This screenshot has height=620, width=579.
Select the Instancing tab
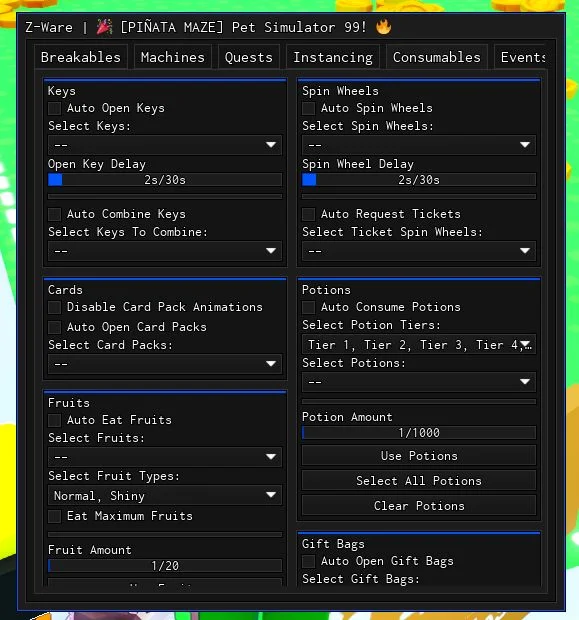[333, 57]
